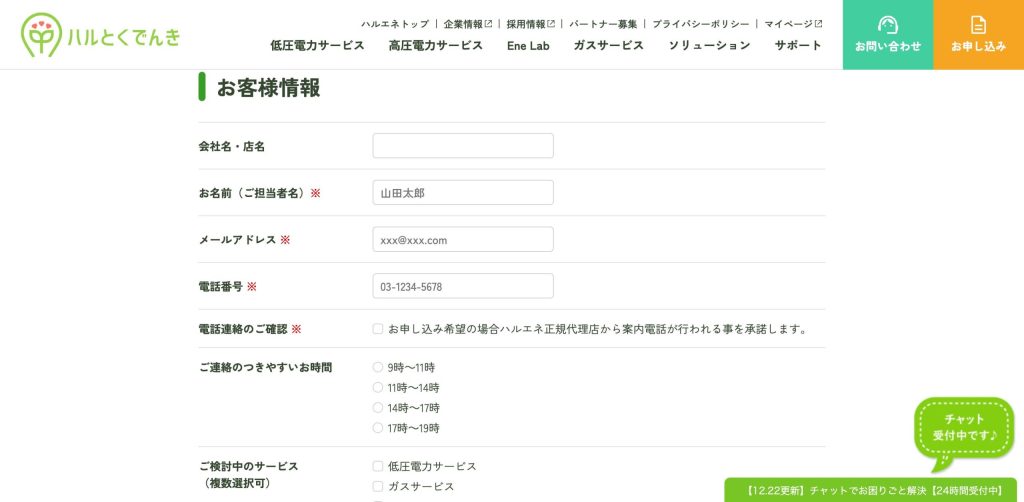Focus the 会社名・店名 input field
Image resolution: width=1024 pixels, height=502 pixels.
463,146
